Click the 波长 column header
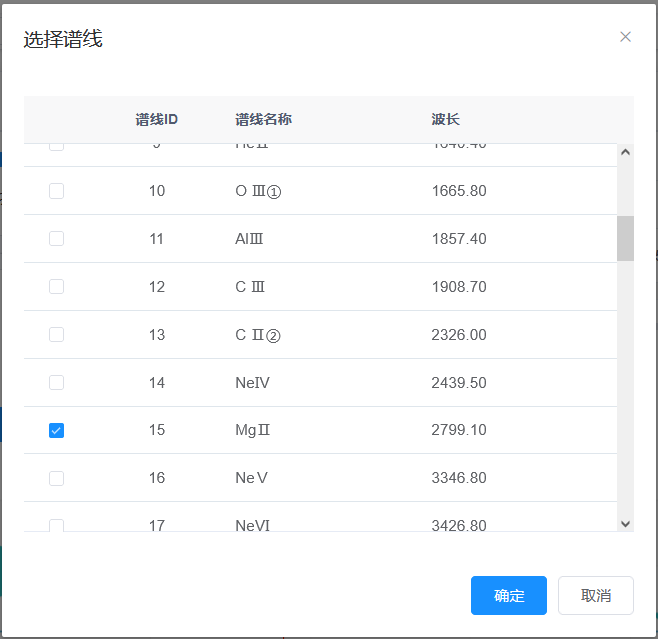The width and height of the screenshot is (658, 639). tap(445, 120)
